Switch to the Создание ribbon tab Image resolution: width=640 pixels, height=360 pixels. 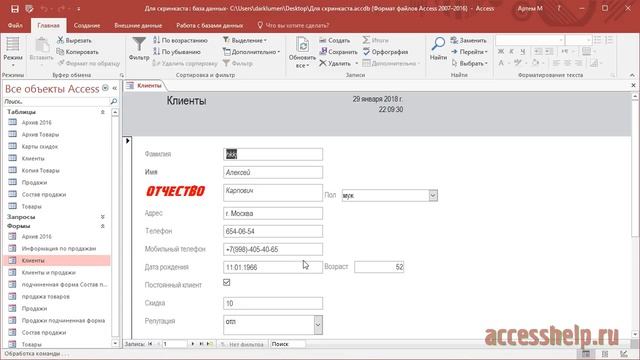point(87,25)
